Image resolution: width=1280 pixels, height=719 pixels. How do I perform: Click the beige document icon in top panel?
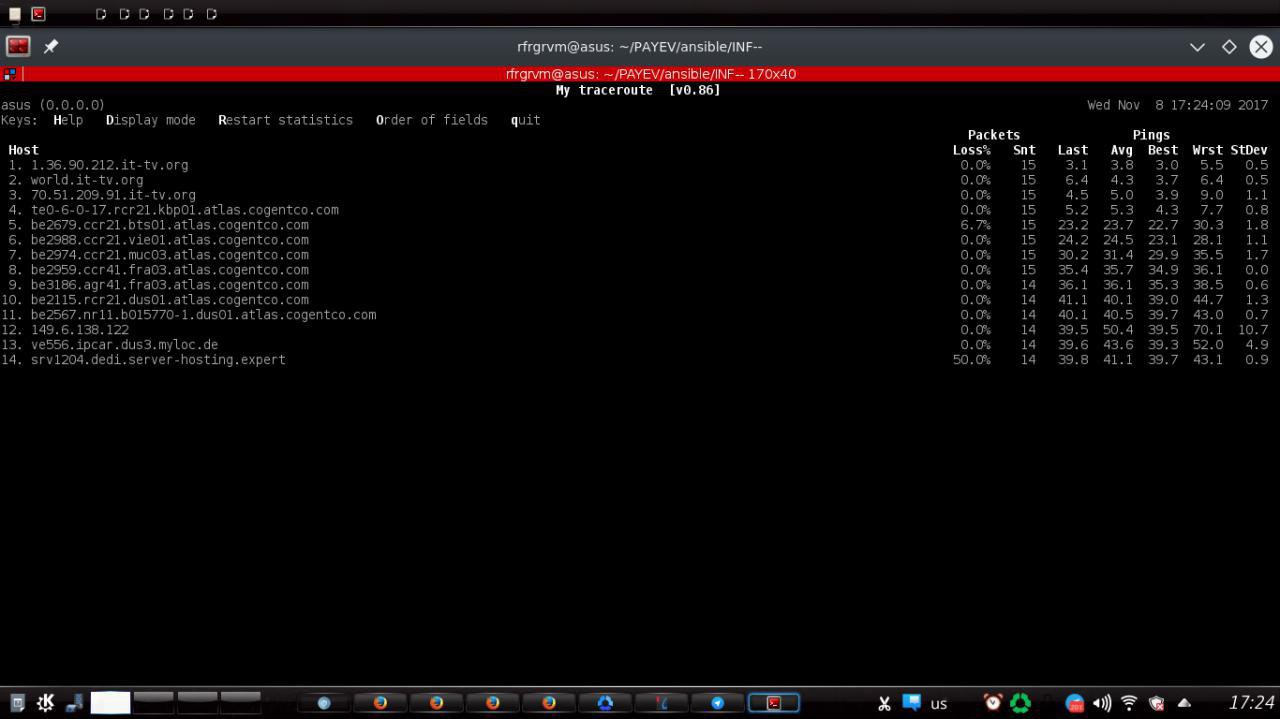tap(15, 14)
